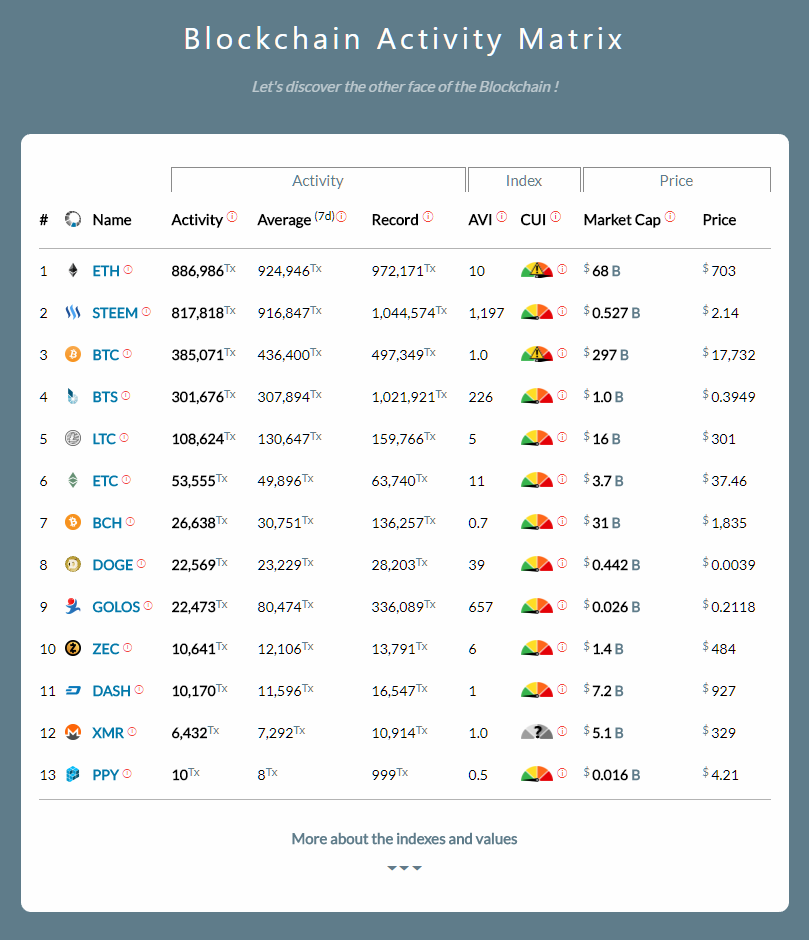Viewport: 809px width, 940px height.
Task: Open the DASH coin link
Action: 111,691
